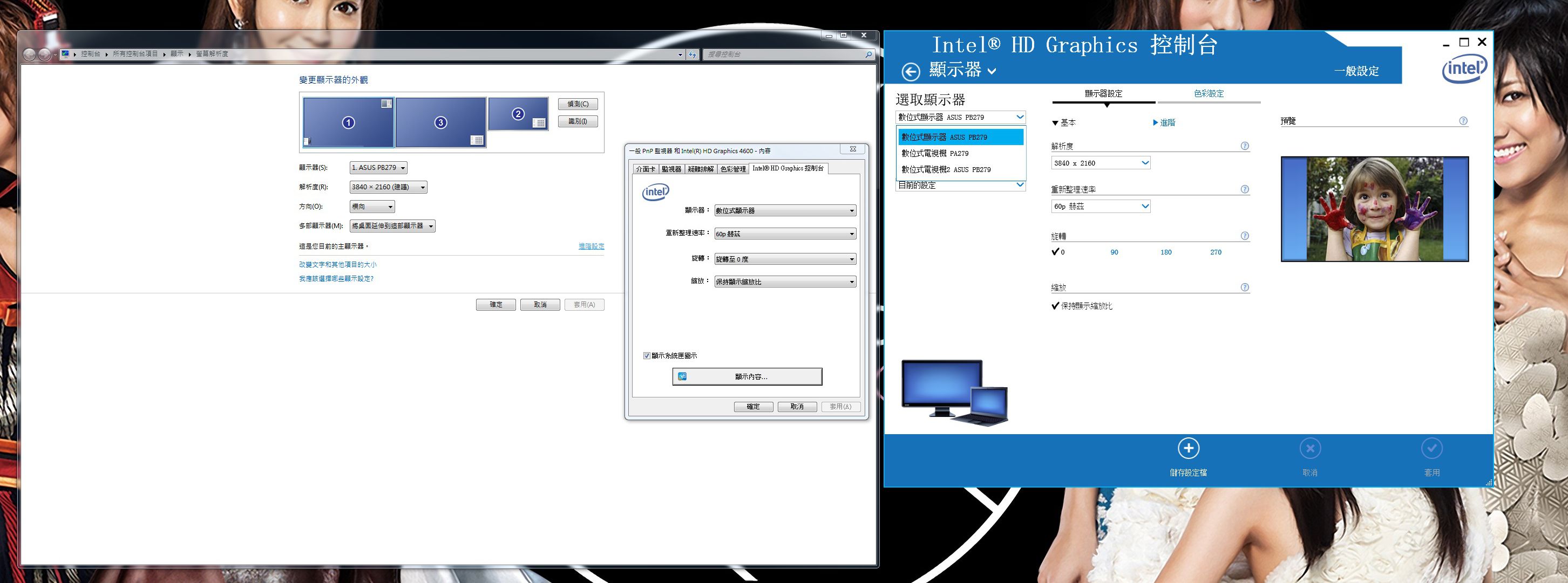Collapse the 基本 section triangle

(1055, 123)
